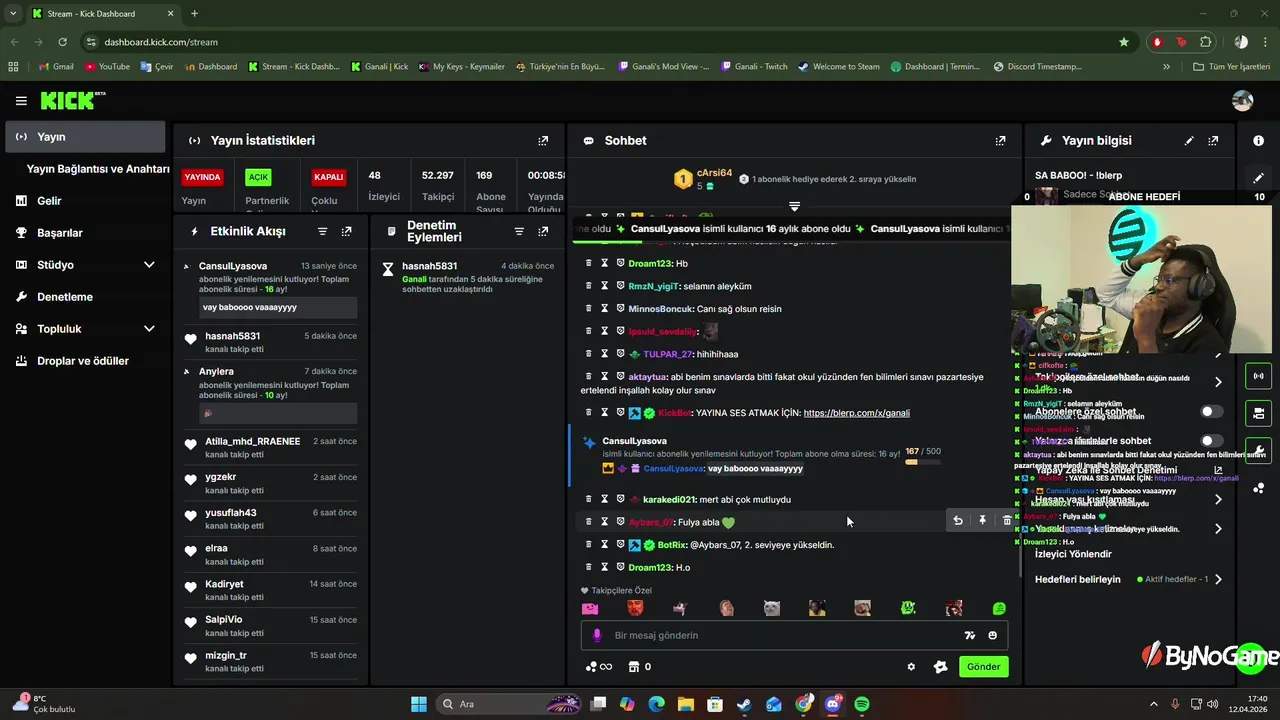Collapse the chat leaderboard with the down arrow
Viewport: 1280px width, 720px height.
point(794,206)
